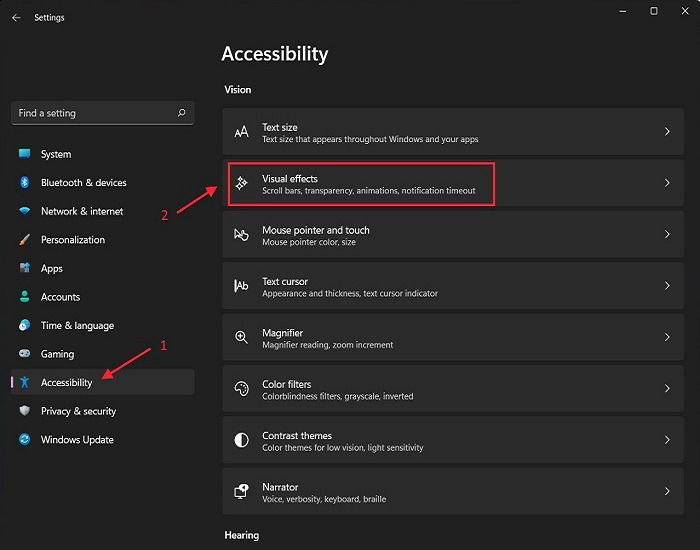
Task: Select Time & language
Action: point(103,325)
